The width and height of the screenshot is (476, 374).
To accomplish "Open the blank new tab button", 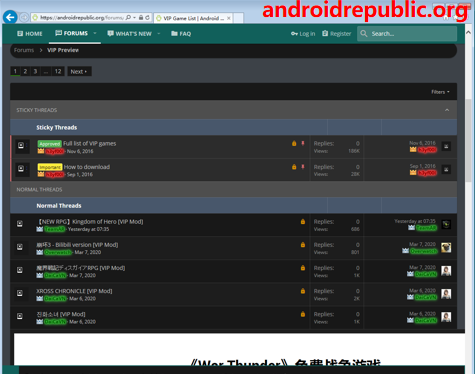I will (238, 18).
